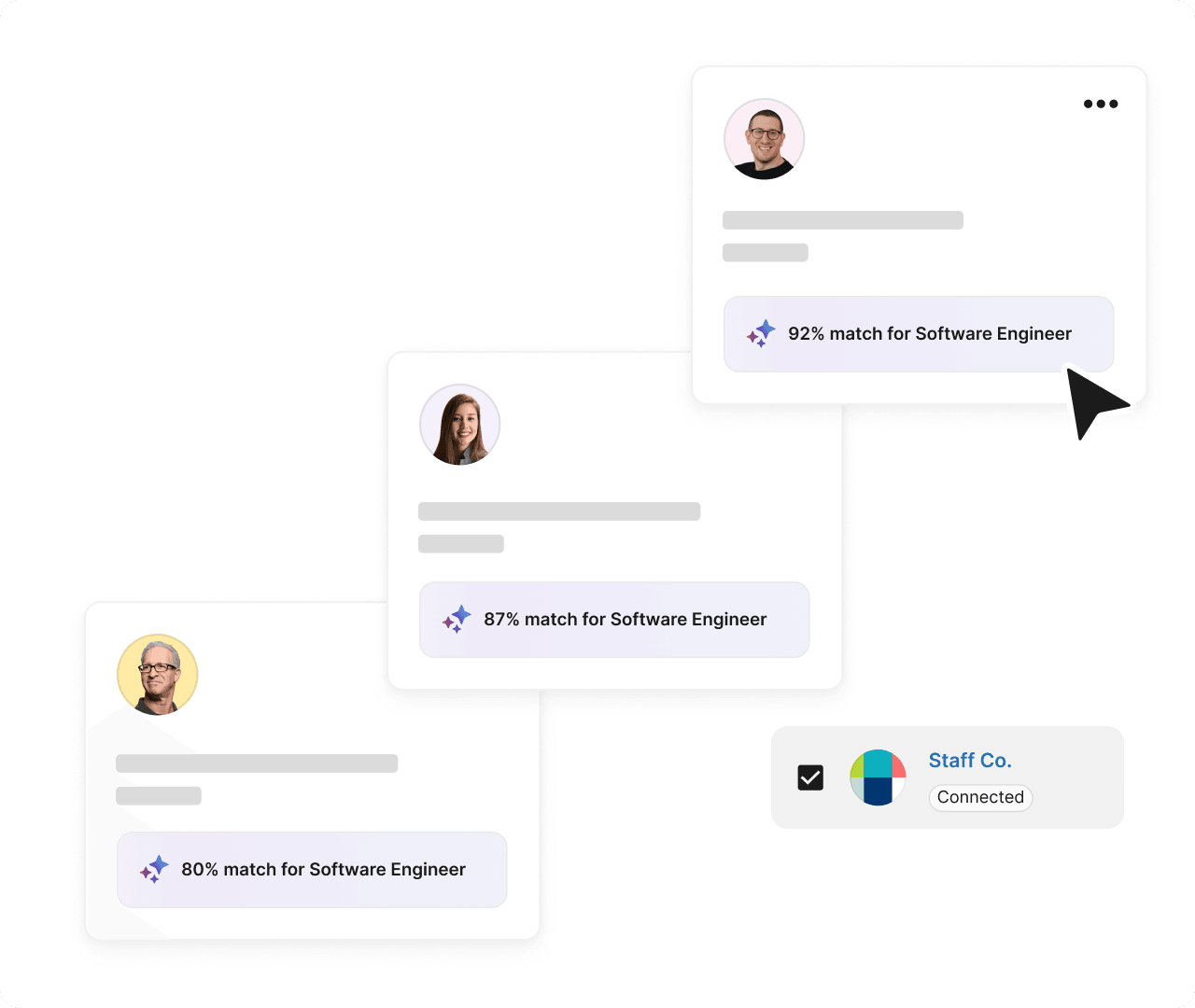Click the sparkle icon beside 92% match
Image resolution: width=1195 pixels, height=1008 pixels.
click(761, 333)
